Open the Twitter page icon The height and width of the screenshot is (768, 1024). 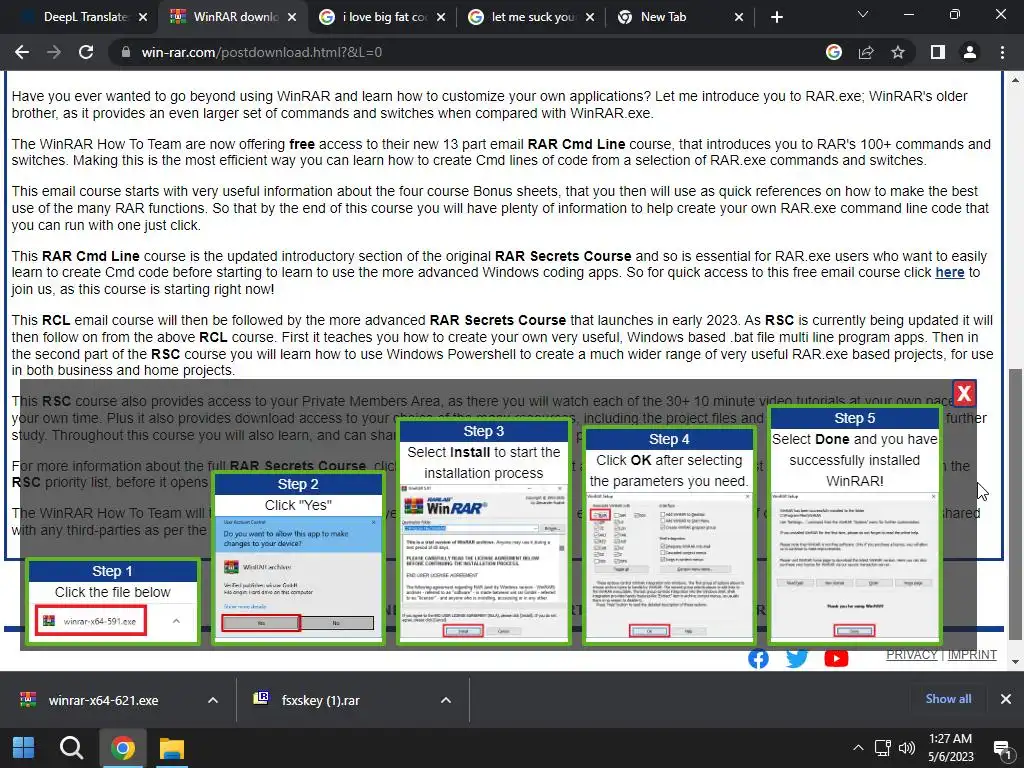797,658
